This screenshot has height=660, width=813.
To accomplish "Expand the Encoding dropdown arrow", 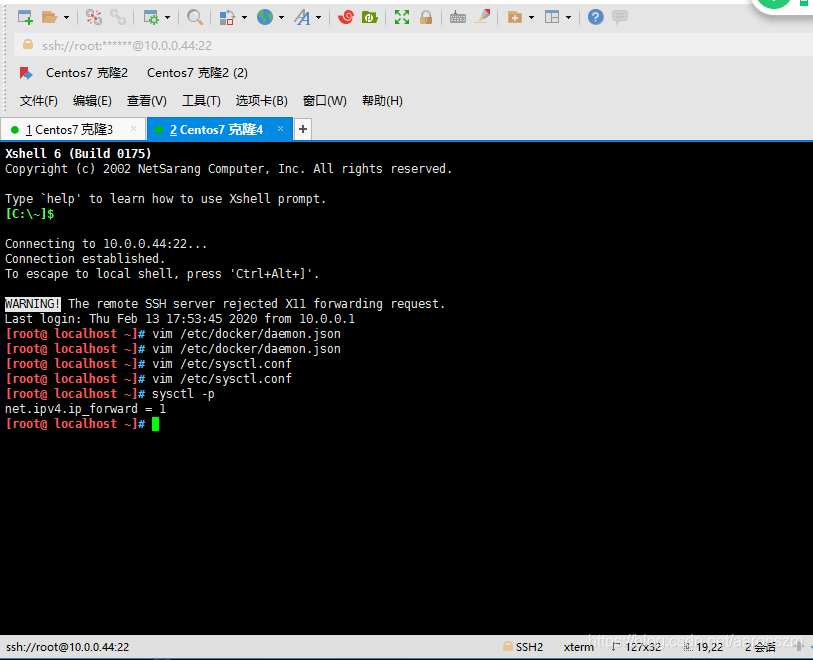I will coord(282,18).
